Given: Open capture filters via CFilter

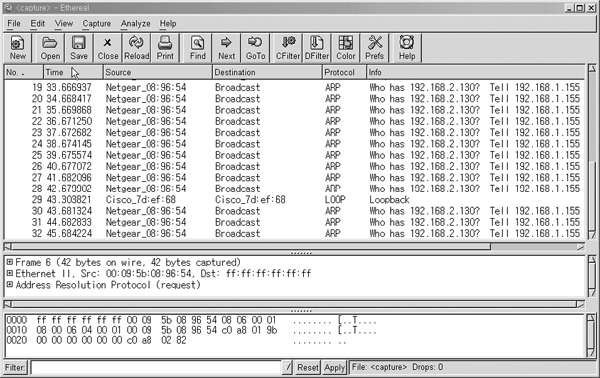Looking at the screenshot, I should pyautogui.click(x=288, y=47).
